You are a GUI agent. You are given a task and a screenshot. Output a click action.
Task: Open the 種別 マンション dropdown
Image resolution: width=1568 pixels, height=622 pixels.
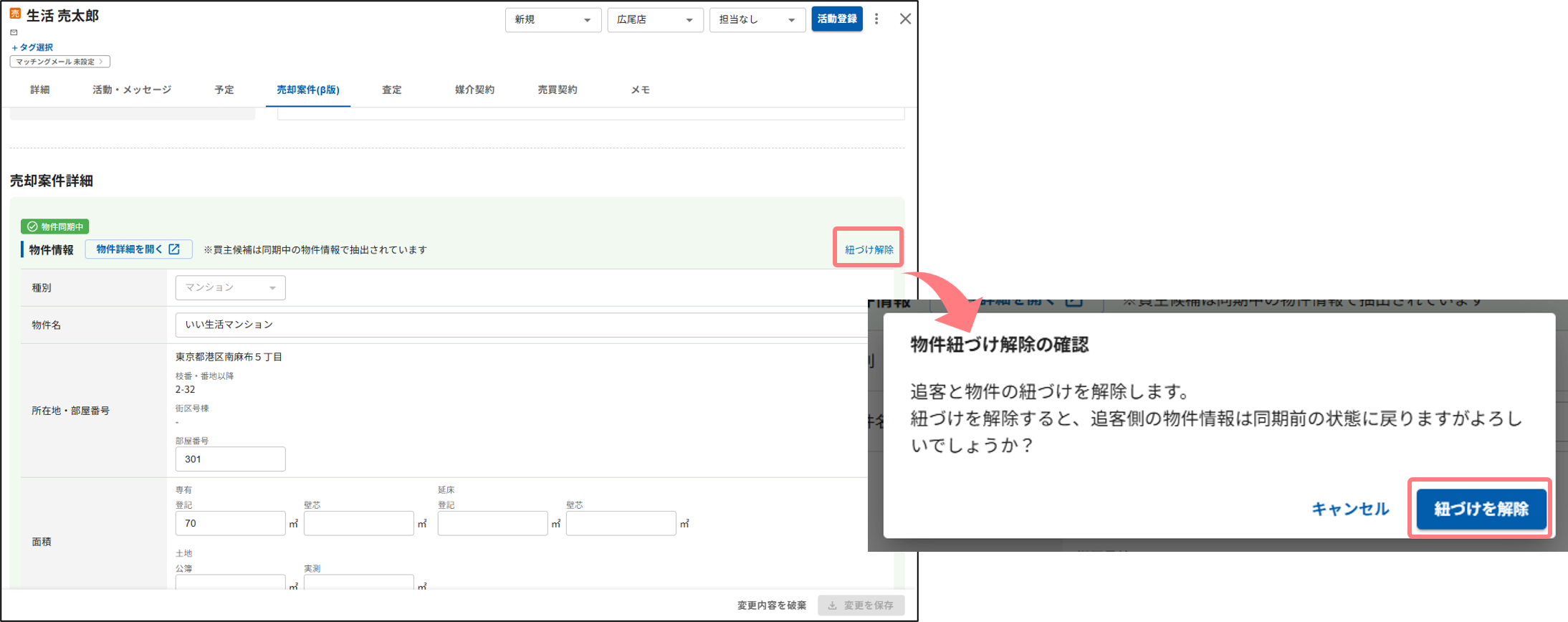[230, 287]
